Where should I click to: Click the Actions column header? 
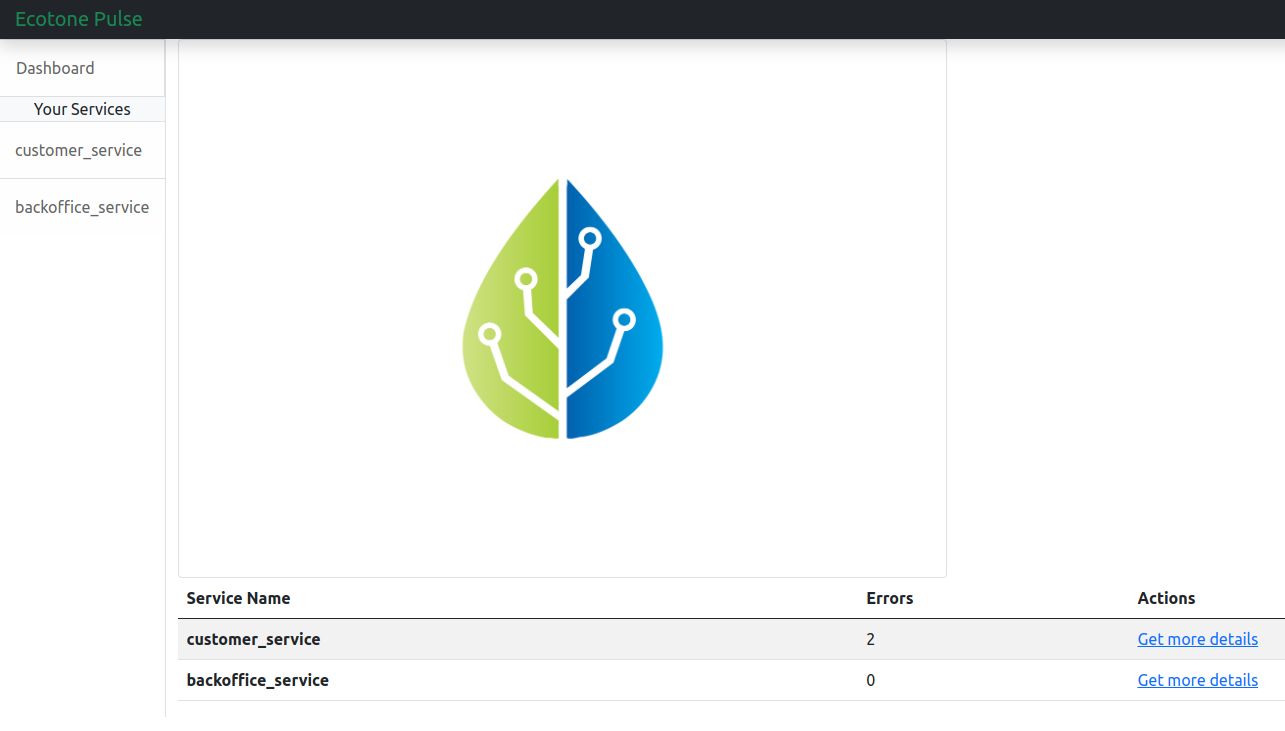pyautogui.click(x=1166, y=598)
